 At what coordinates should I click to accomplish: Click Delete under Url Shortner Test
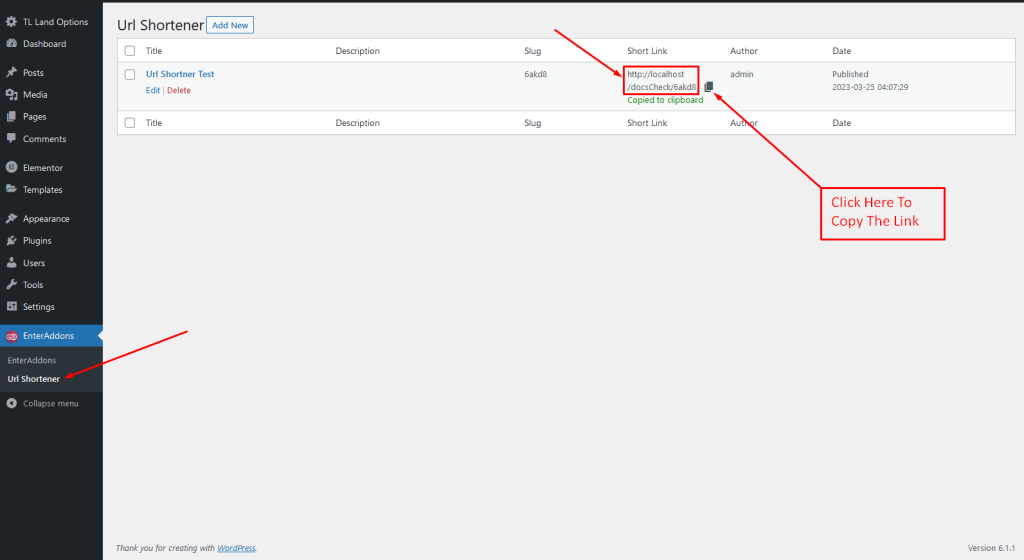coord(179,91)
